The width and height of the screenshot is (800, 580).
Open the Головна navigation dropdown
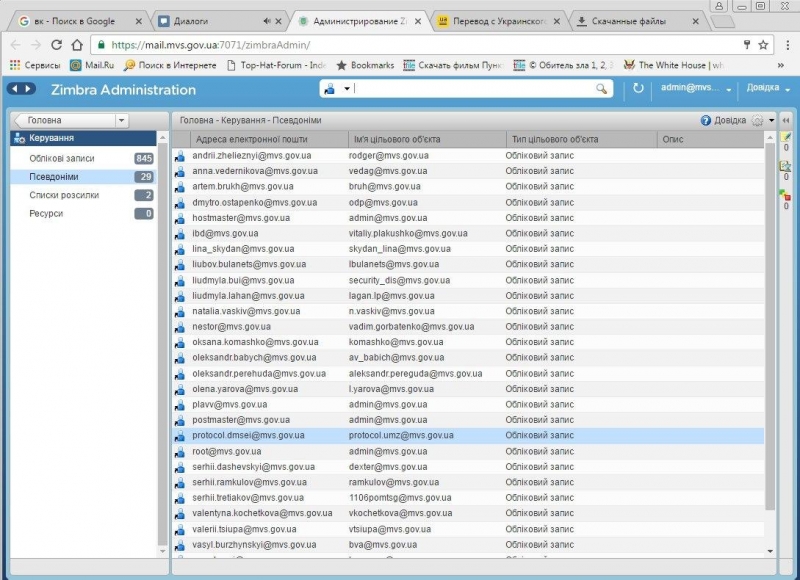[x=70, y=120]
